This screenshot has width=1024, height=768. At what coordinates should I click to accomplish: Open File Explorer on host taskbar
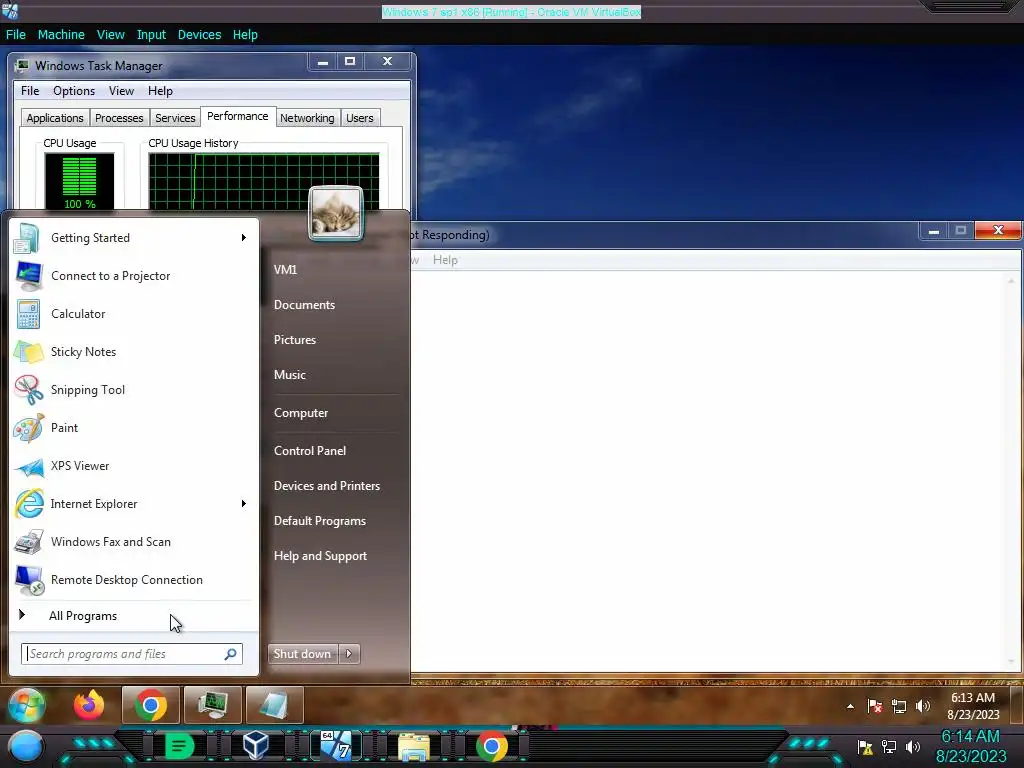(x=413, y=747)
